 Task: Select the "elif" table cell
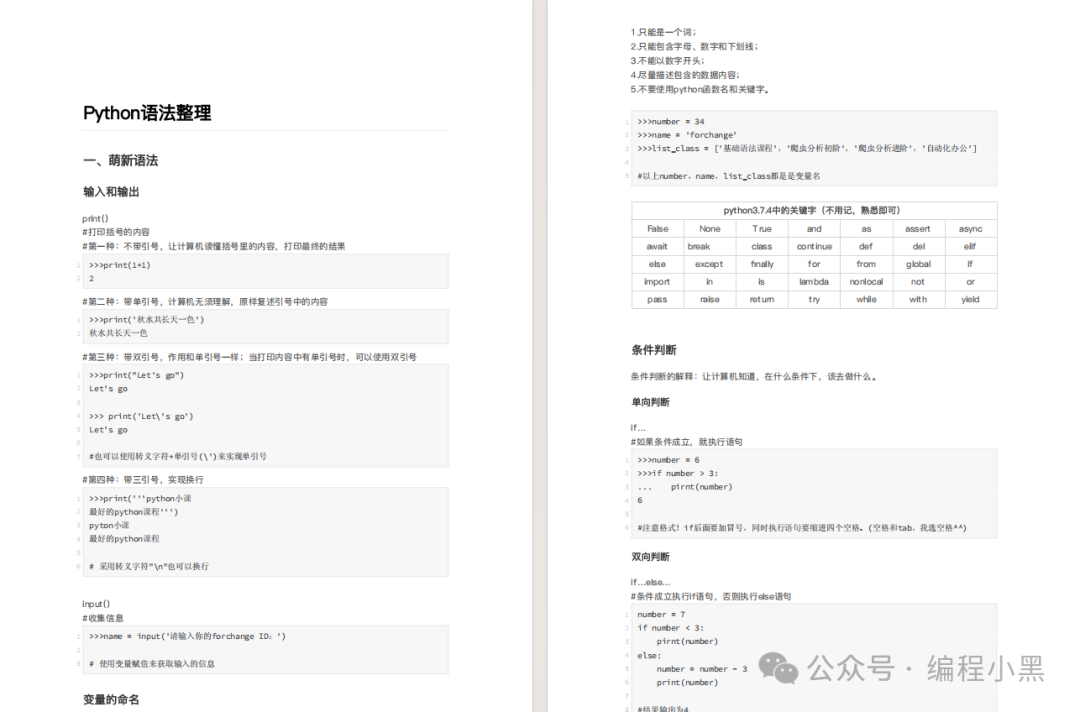pos(970,247)
